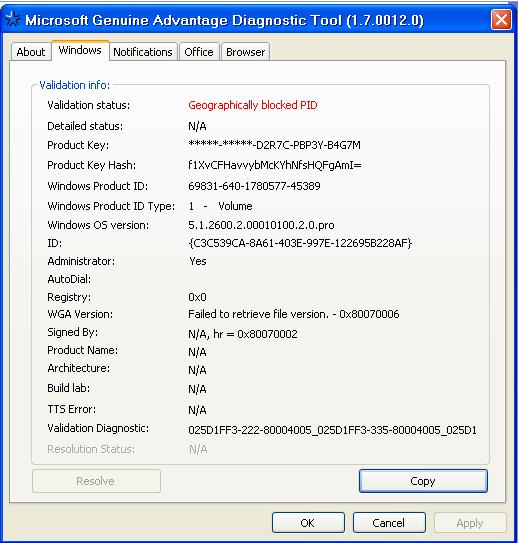Click the star icon in the title bar
The image size is (518, 543).
pos(13,19)
